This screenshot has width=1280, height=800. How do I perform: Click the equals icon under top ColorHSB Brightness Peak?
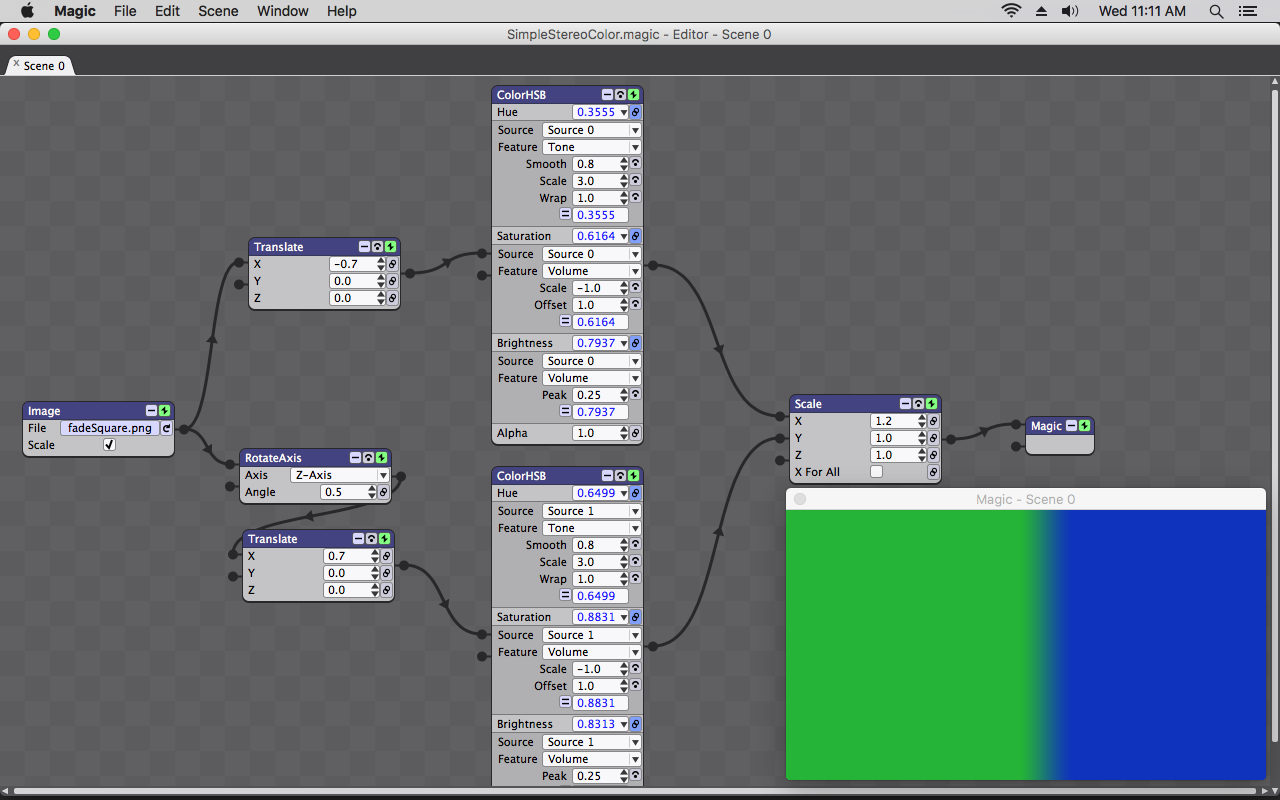tap(564, 411)
